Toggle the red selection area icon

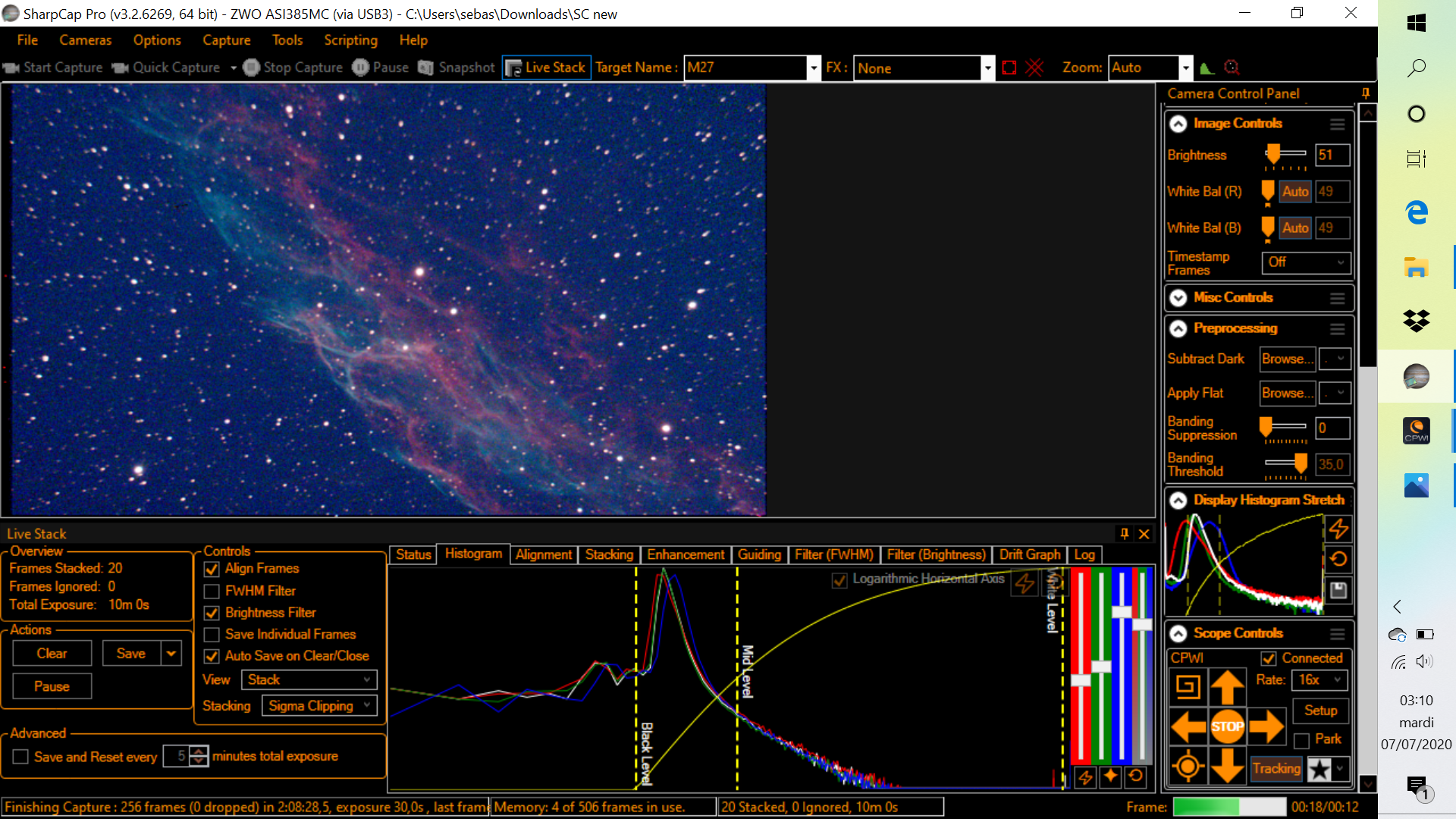pos(1009,67)
